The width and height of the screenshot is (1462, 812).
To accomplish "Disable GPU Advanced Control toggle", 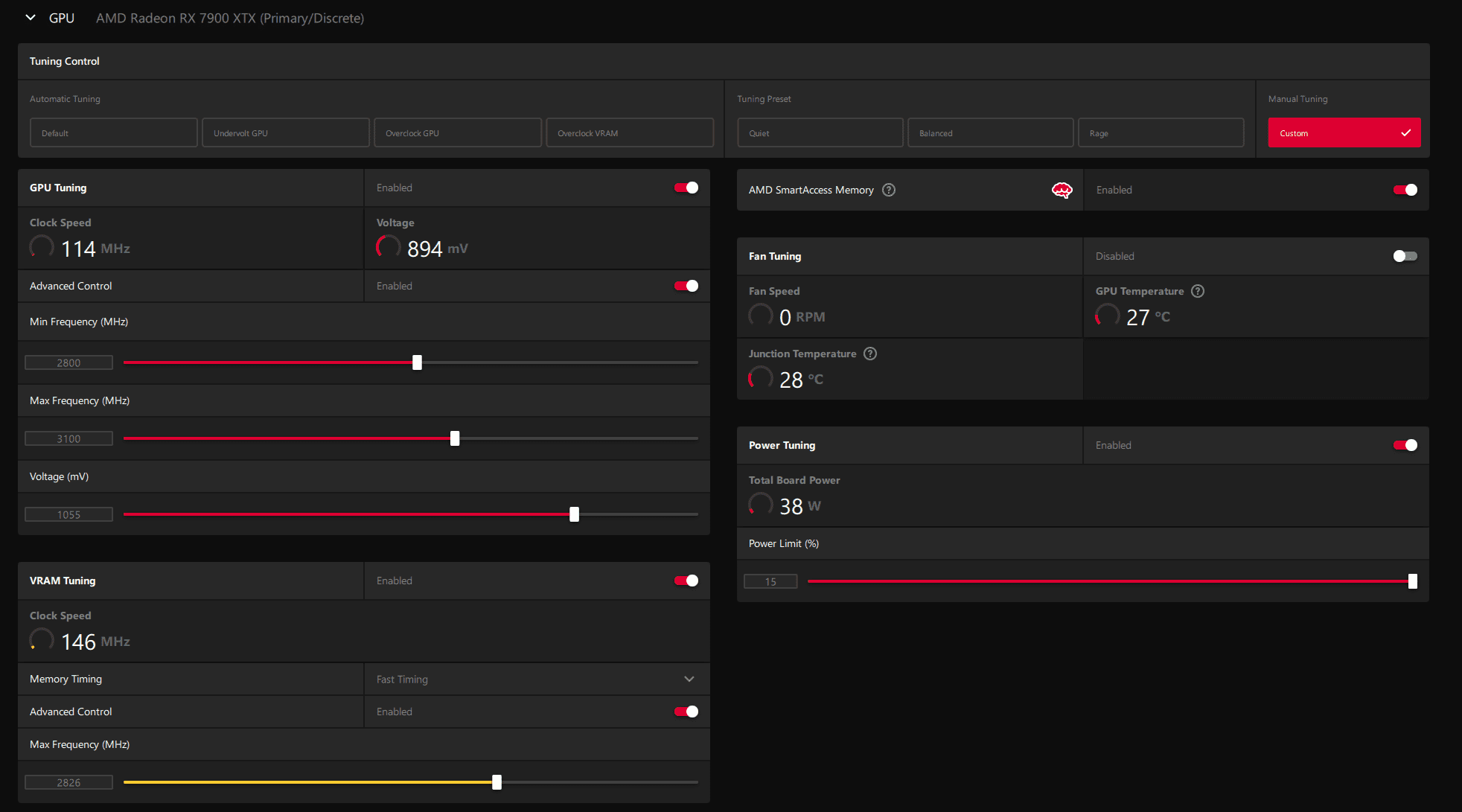I will coord(686,286).
